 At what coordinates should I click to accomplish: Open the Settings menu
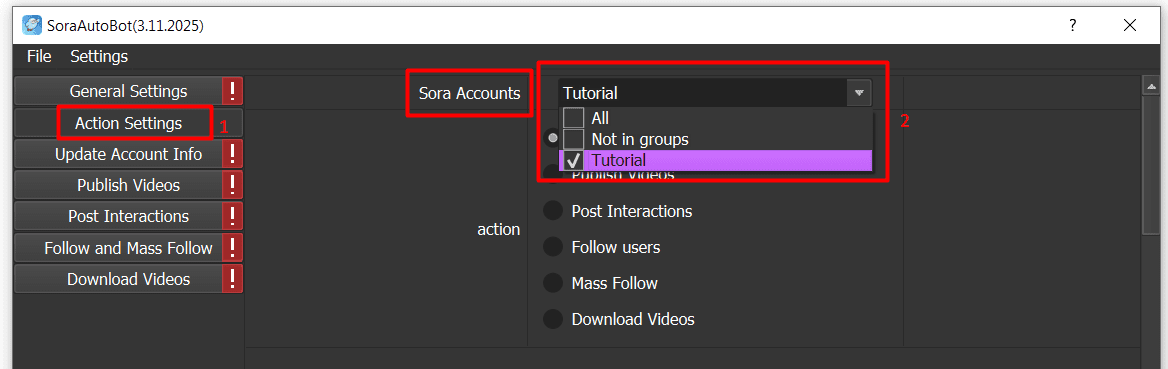pos(99,56)
